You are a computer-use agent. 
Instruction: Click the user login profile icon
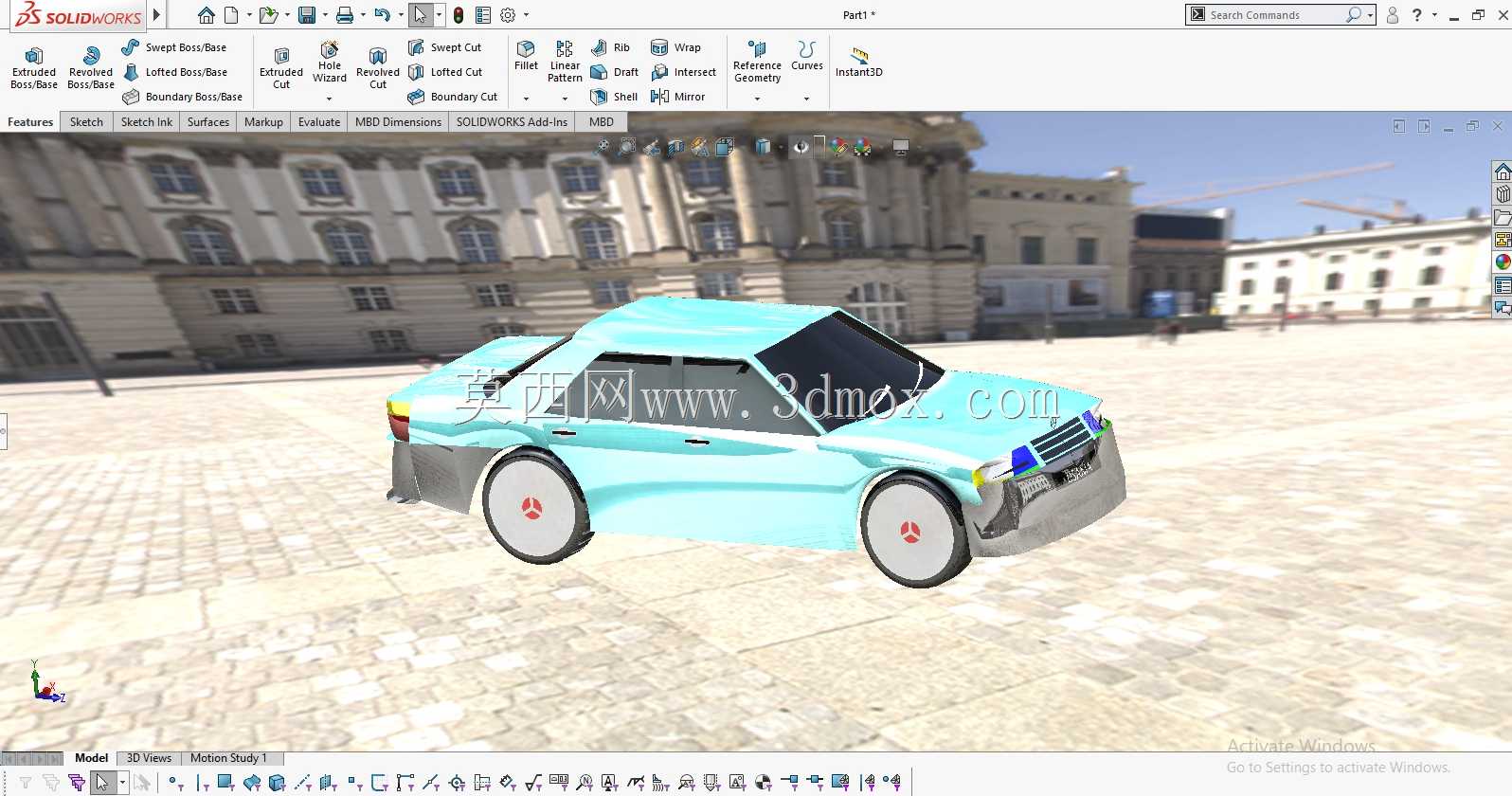pyautogui.click(x=1393, y=15)
